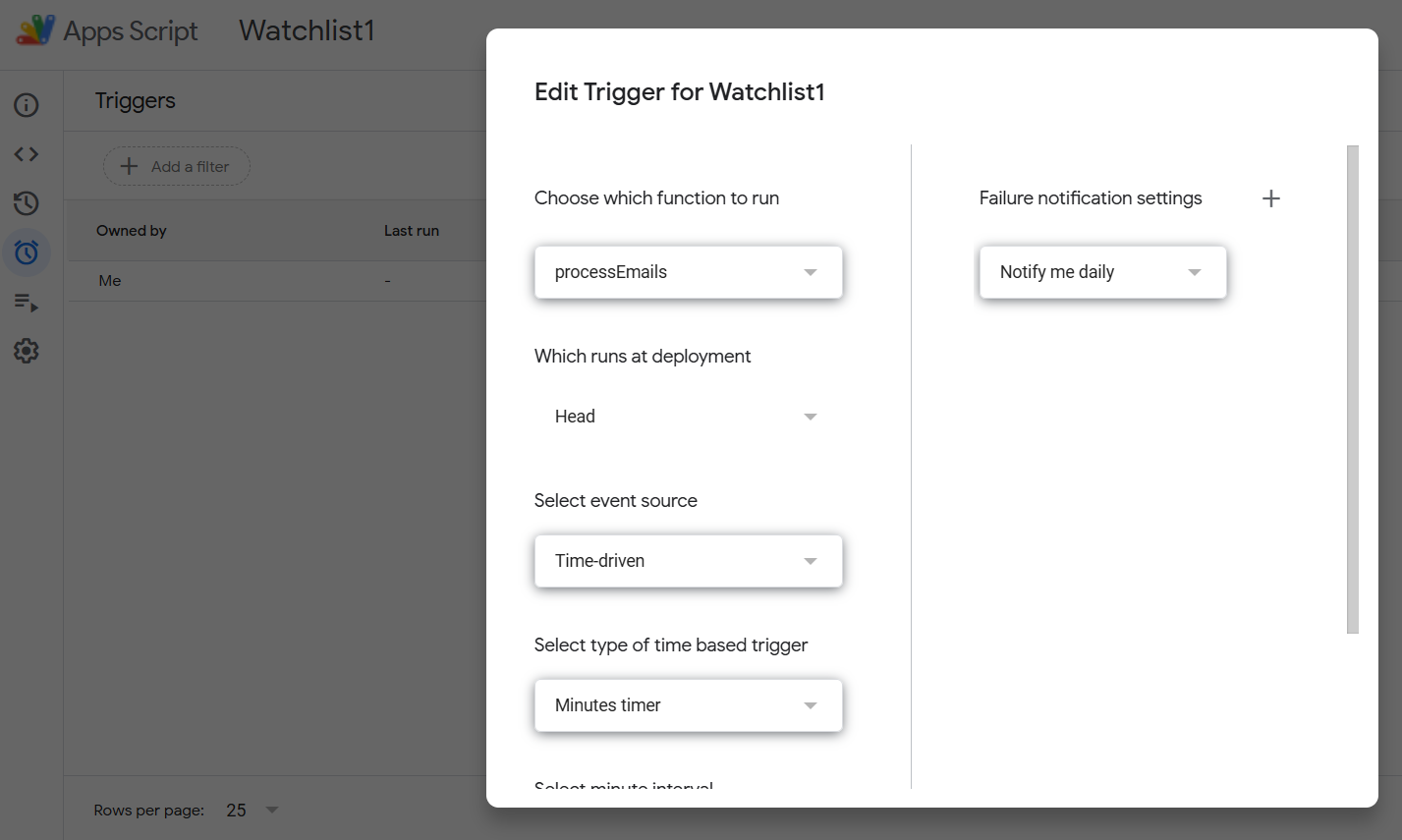Open the processEmails function dropdown
This screenshot has width=1402, height=840.
tap(688, 272)
